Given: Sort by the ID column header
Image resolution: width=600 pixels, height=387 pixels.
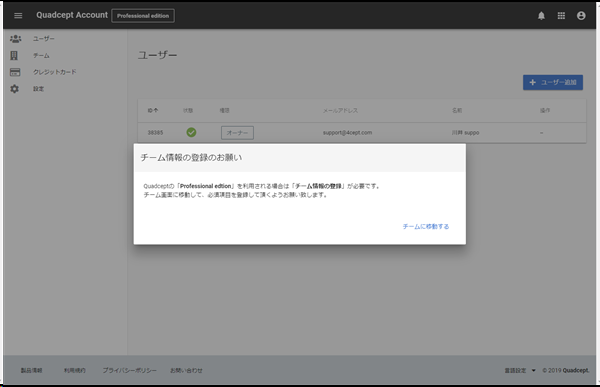Looking at the screenshot, I should pyautogui.click(x=153, y=111).
